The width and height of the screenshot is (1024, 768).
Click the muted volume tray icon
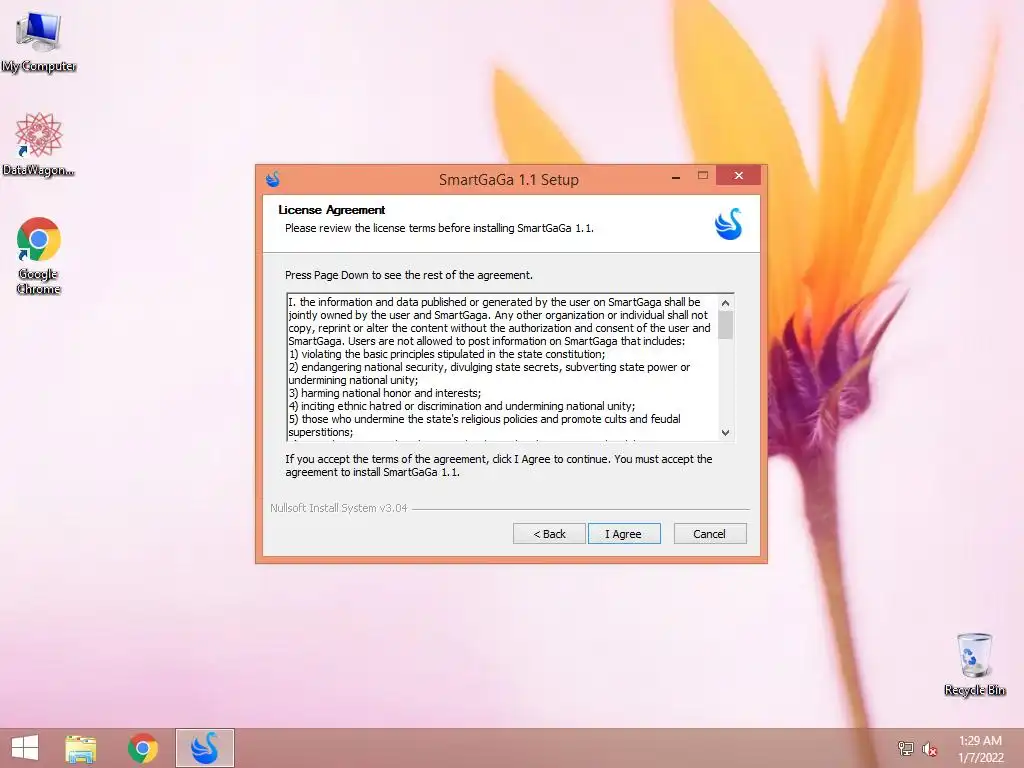tap(929, 748)
